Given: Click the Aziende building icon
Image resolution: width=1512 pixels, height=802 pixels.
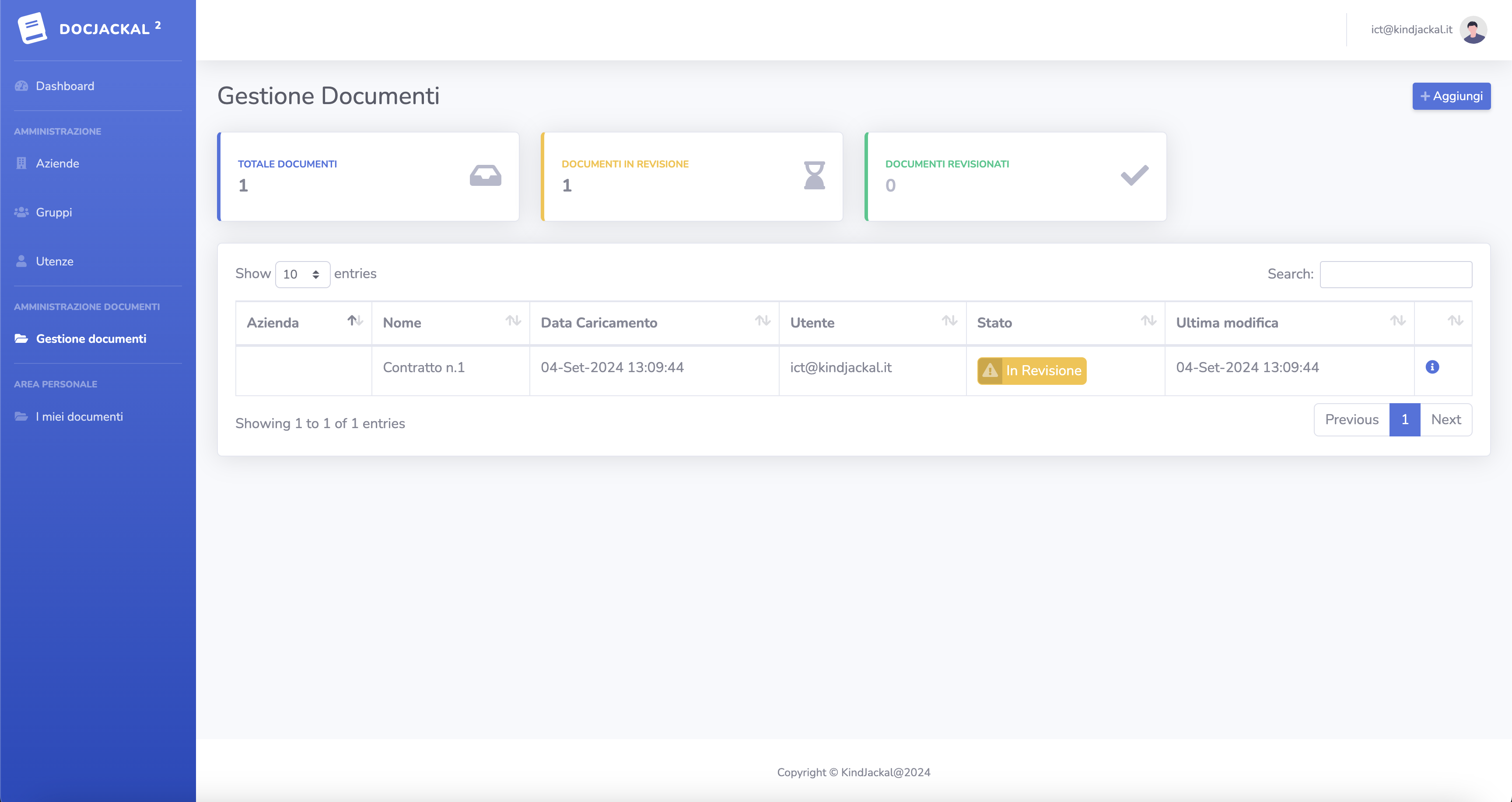Looking at the screenshot, I should click(x=22, y=163).
